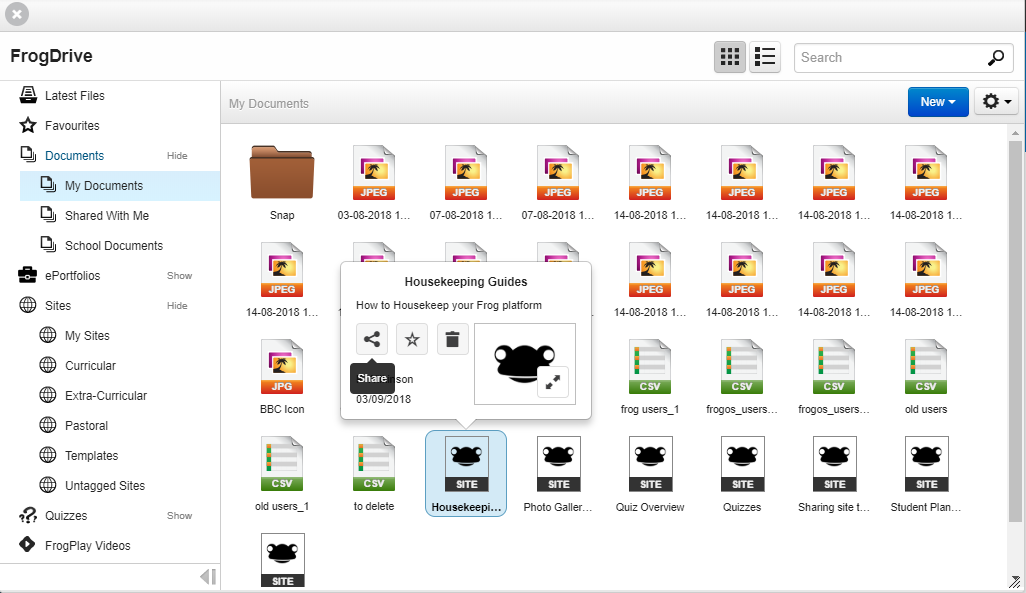This screenshot has height=593, width=1026.
Task: Click the file list scrollbar
Action: 1015,331
